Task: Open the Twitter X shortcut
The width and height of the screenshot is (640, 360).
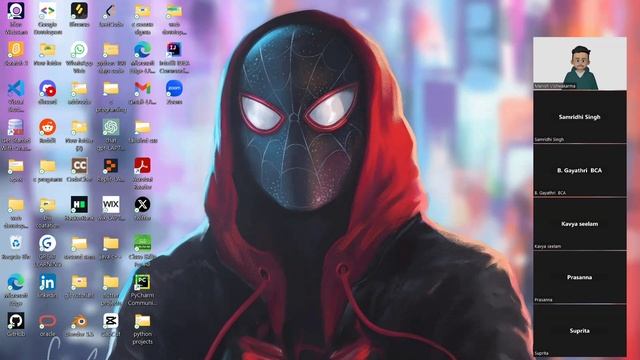Action: pos(142,204)
